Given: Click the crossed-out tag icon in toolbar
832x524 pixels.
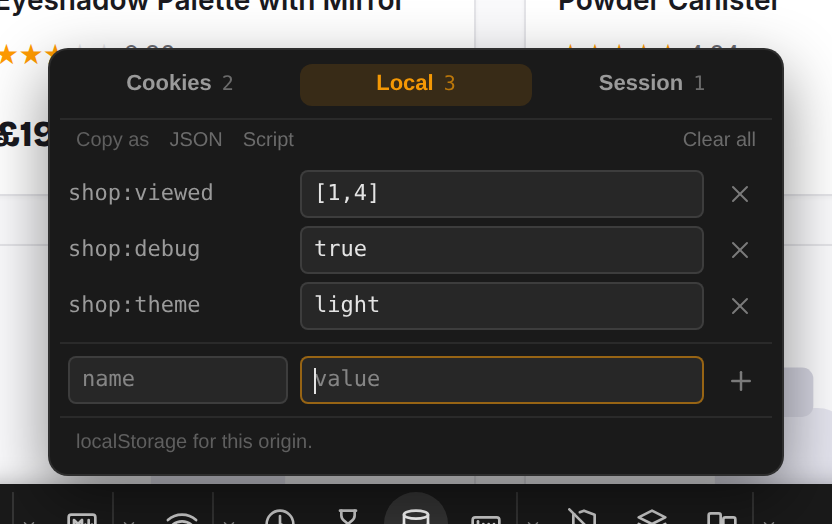Looking at the screenshot, I should 582,517.
